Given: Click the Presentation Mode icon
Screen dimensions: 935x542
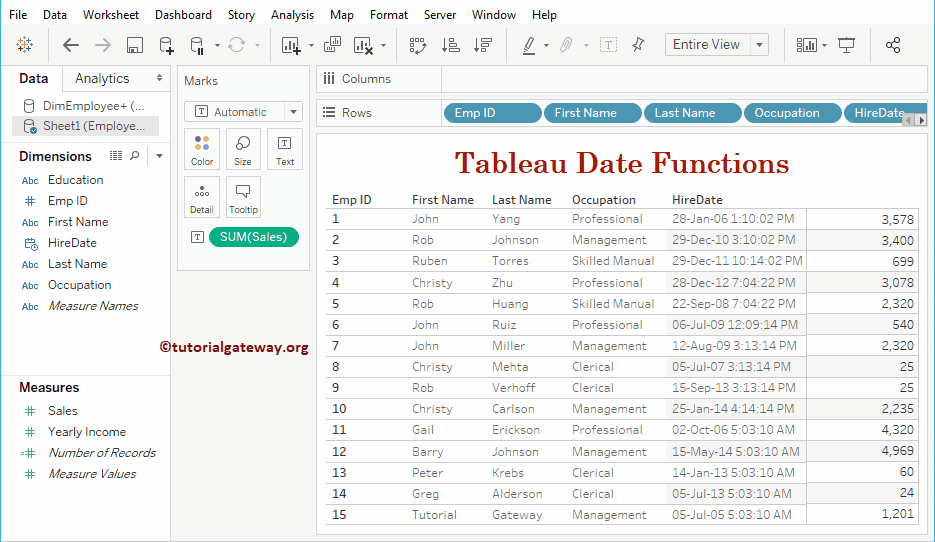Looking at the screenshot, I should pos(846,45).
